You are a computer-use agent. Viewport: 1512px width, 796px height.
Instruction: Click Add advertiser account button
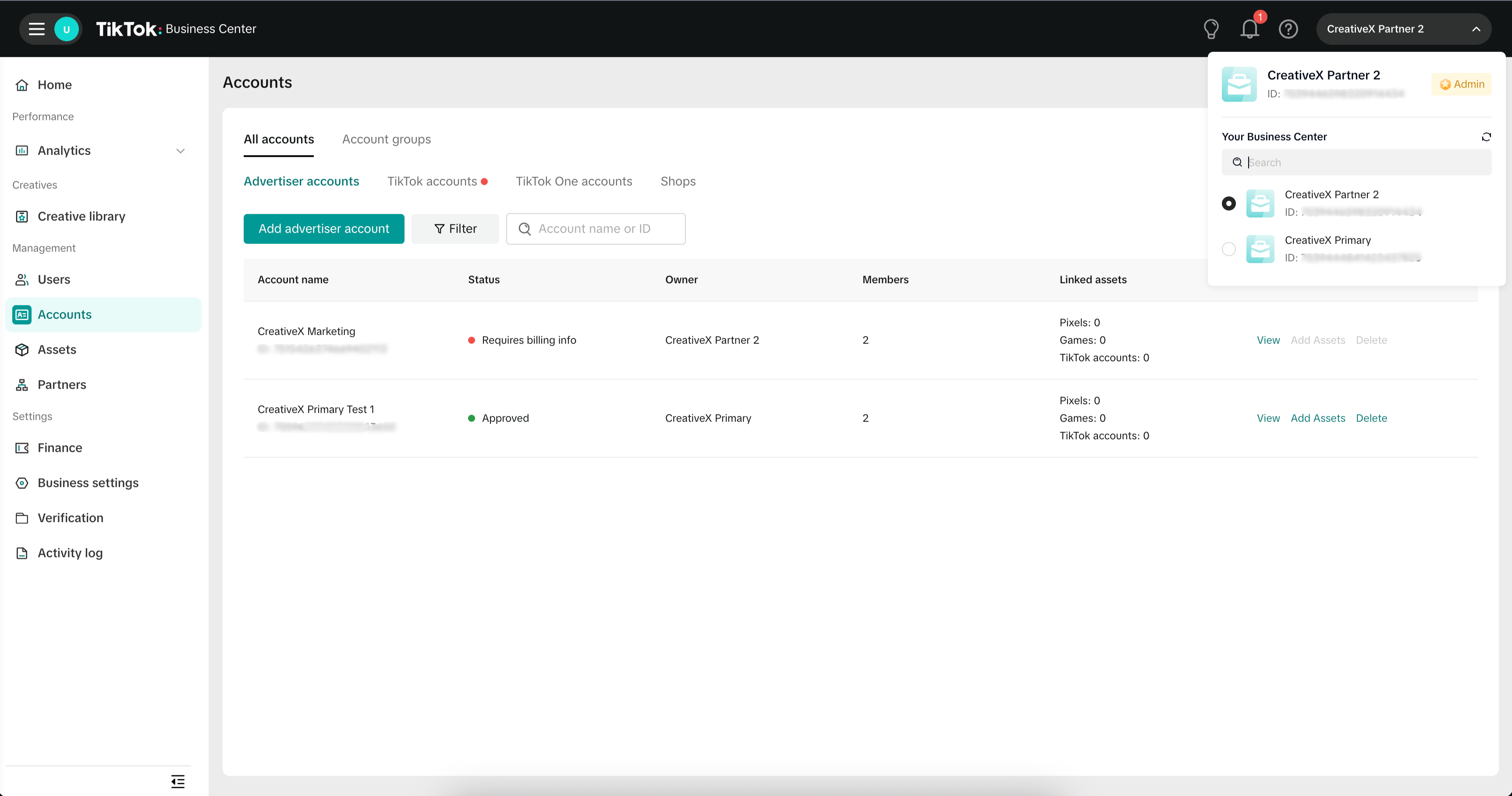coord(323,228)
